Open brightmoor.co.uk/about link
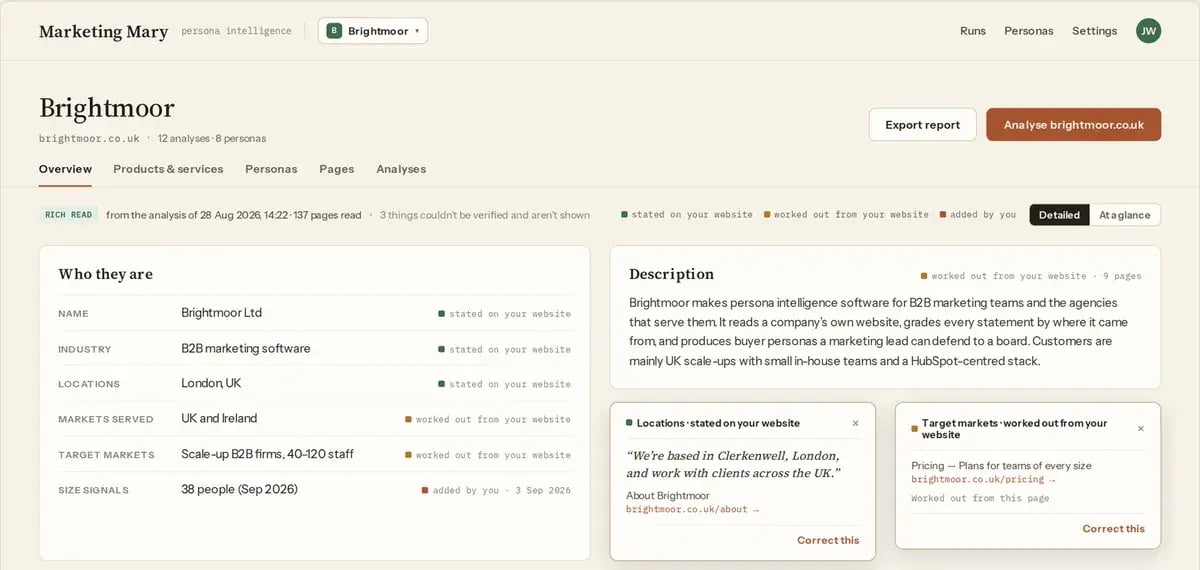This screenshot has width=1200, height=570. click(692, 510)
